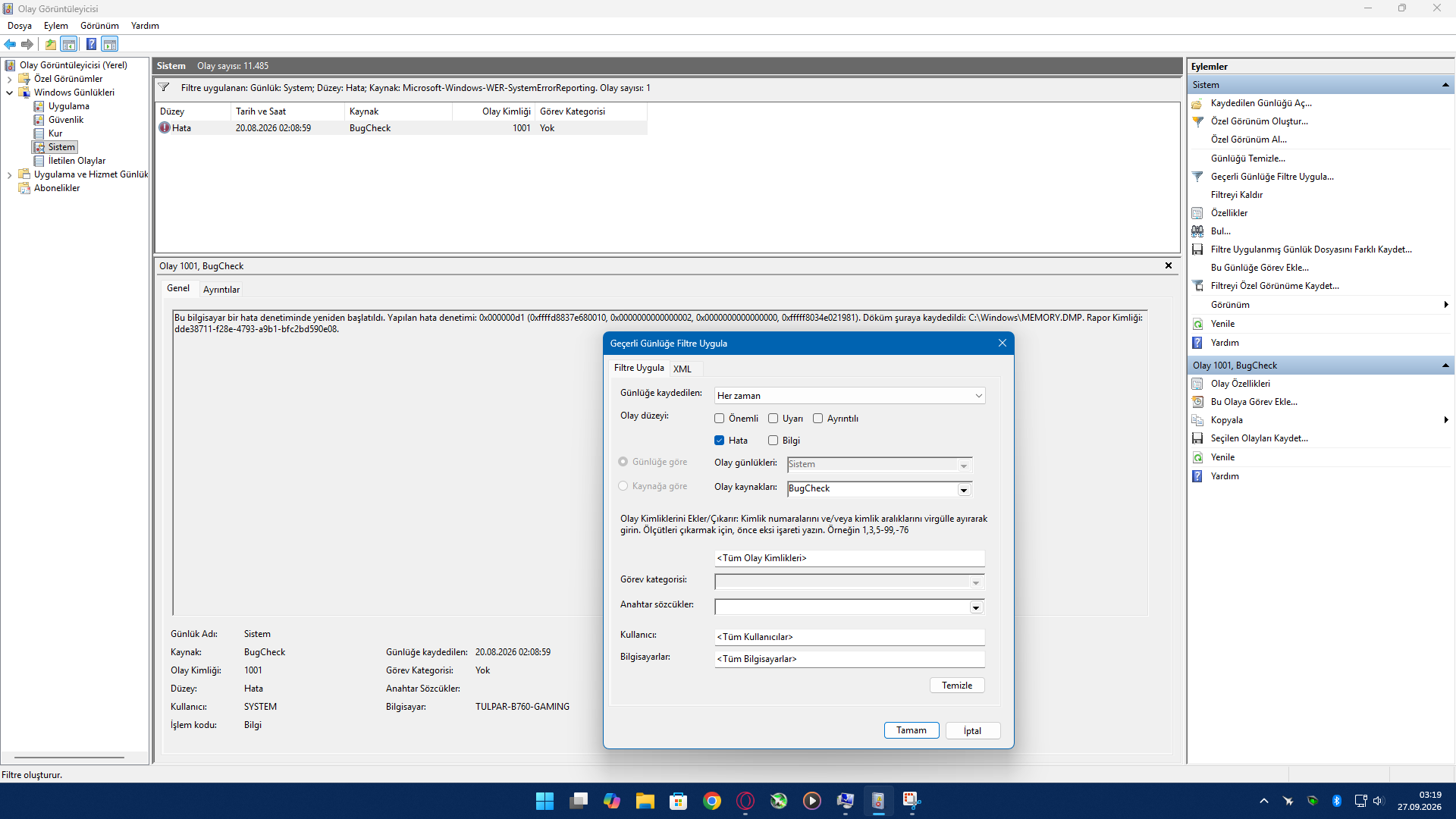The width and height of the screenshot is (1456, 819).
Task: Open the Günlüğe kaydedilen time dropdown
Action: pyautogui.click(x=849, y=396)
